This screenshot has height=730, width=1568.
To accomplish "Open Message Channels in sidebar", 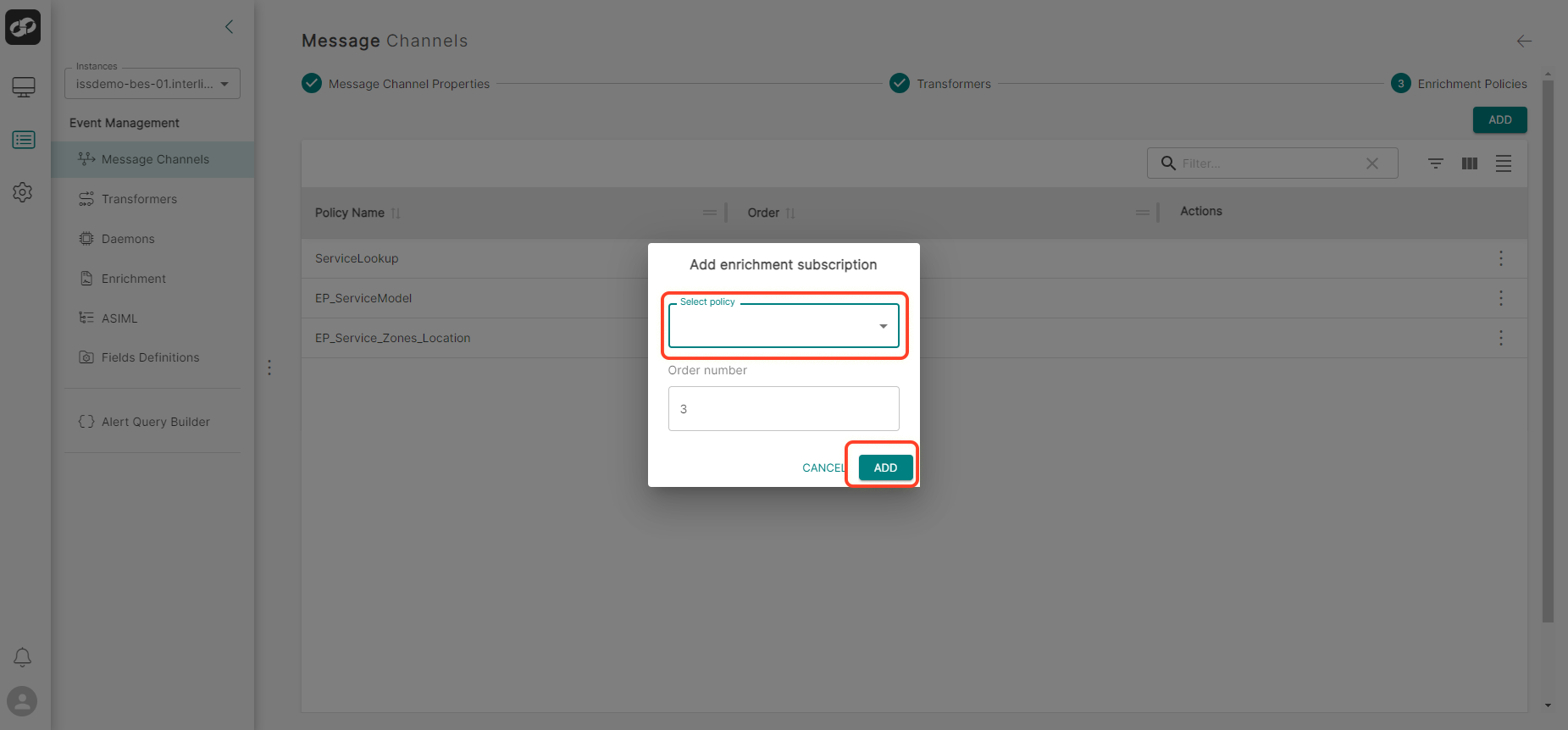I will [x=152, y=159].
